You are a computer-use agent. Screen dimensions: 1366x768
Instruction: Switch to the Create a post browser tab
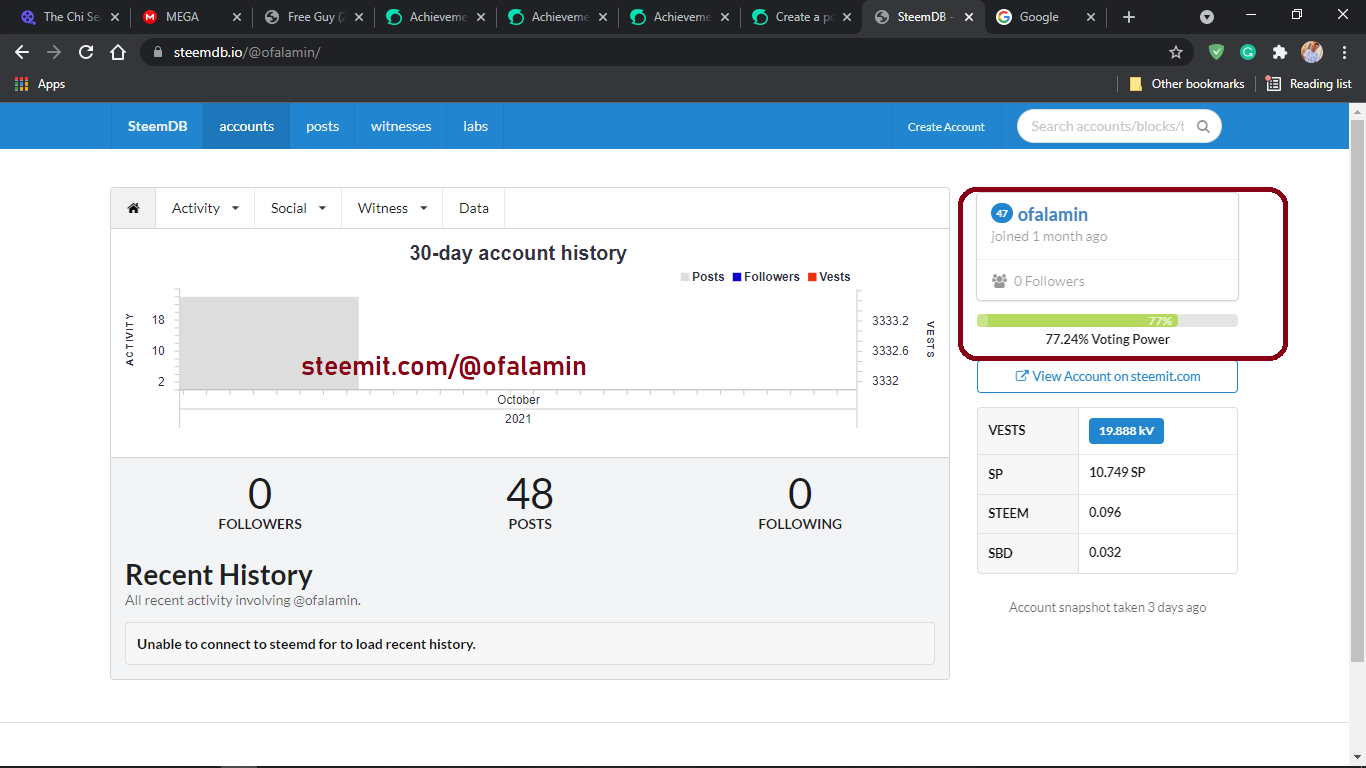802,17
